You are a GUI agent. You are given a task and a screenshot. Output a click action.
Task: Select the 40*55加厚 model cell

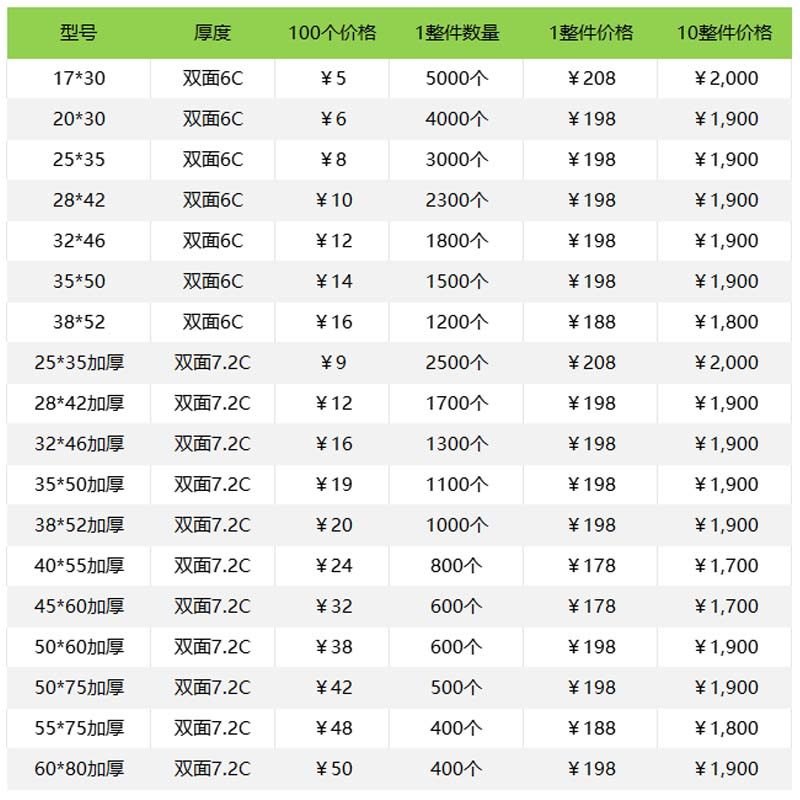tap(79, 565)
